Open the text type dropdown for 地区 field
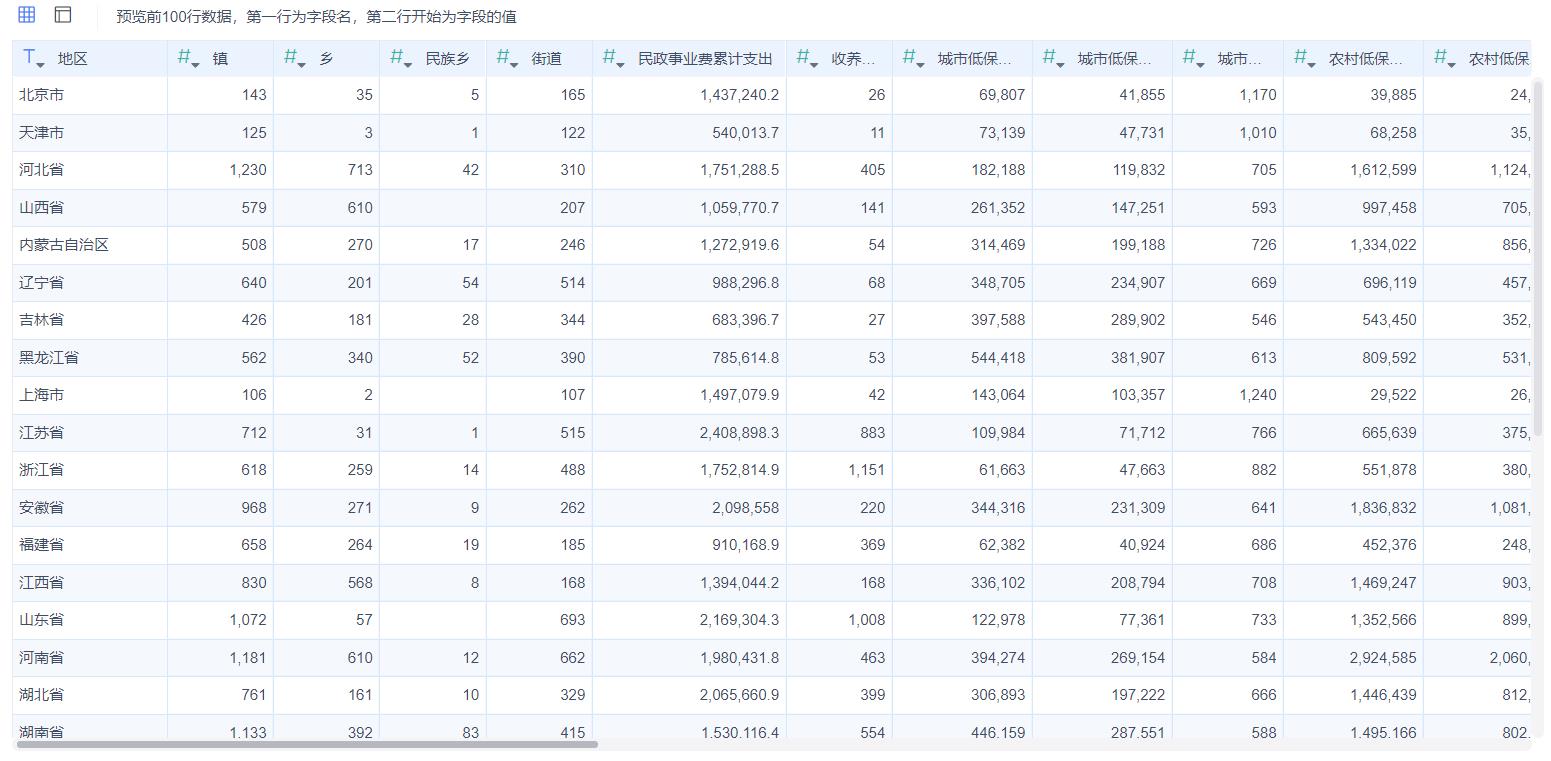Image resolution: width=1551 pixels, height=761 pixels. coord(33,58)
